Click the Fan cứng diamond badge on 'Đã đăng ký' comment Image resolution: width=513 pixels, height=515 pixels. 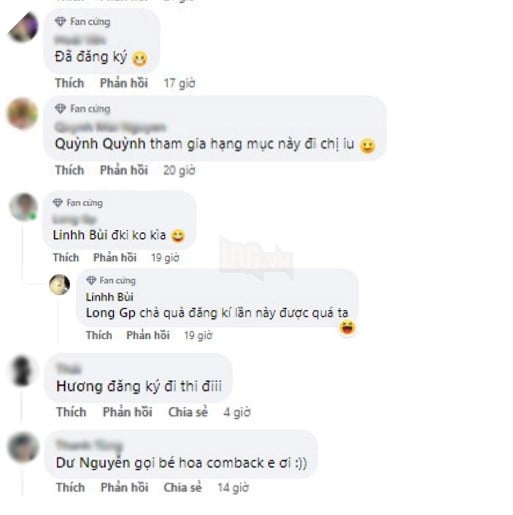click(60, 22)
